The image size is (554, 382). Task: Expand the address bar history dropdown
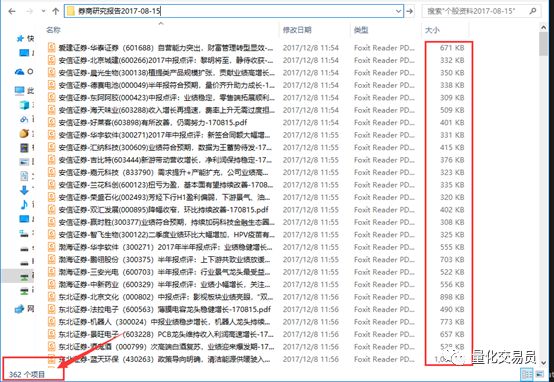pos(399,11)
